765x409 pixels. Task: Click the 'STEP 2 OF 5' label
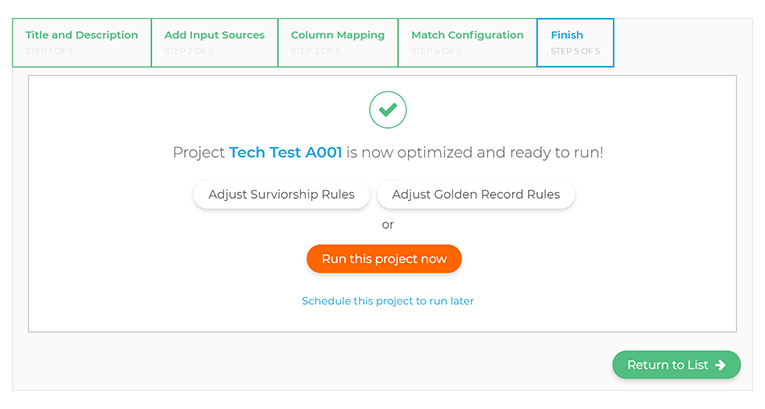189,51
